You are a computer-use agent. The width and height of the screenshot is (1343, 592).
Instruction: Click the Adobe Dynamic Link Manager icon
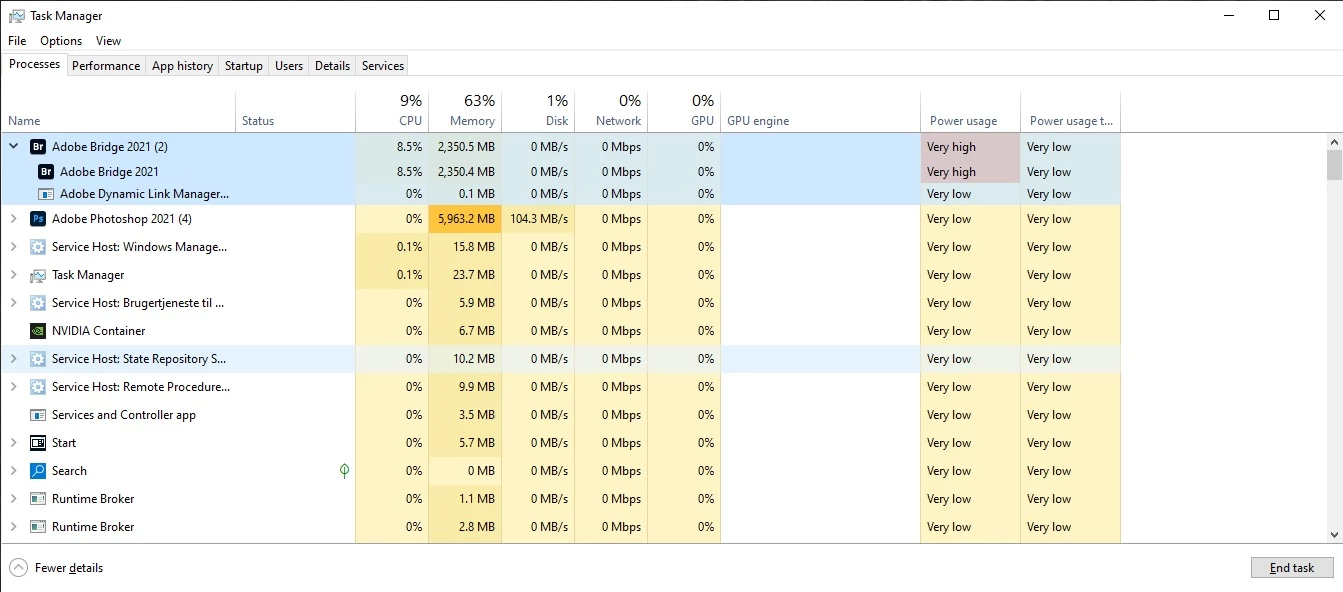click(x=46, y=194)
